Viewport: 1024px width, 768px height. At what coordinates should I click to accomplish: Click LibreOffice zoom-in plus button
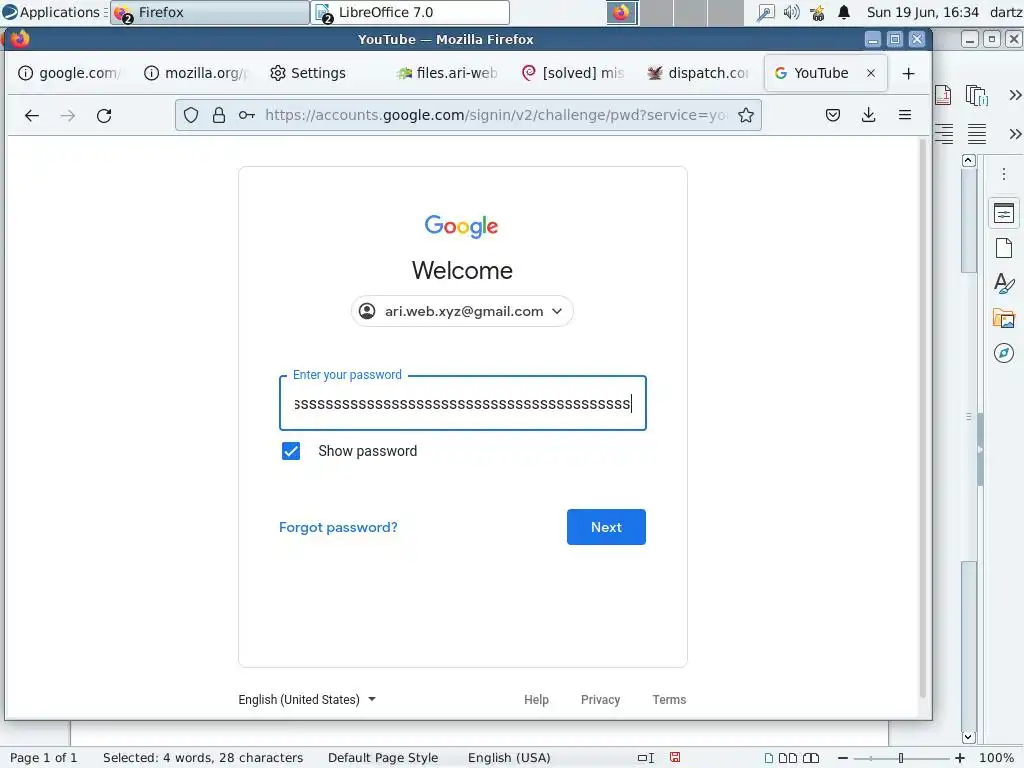point(960,758)
